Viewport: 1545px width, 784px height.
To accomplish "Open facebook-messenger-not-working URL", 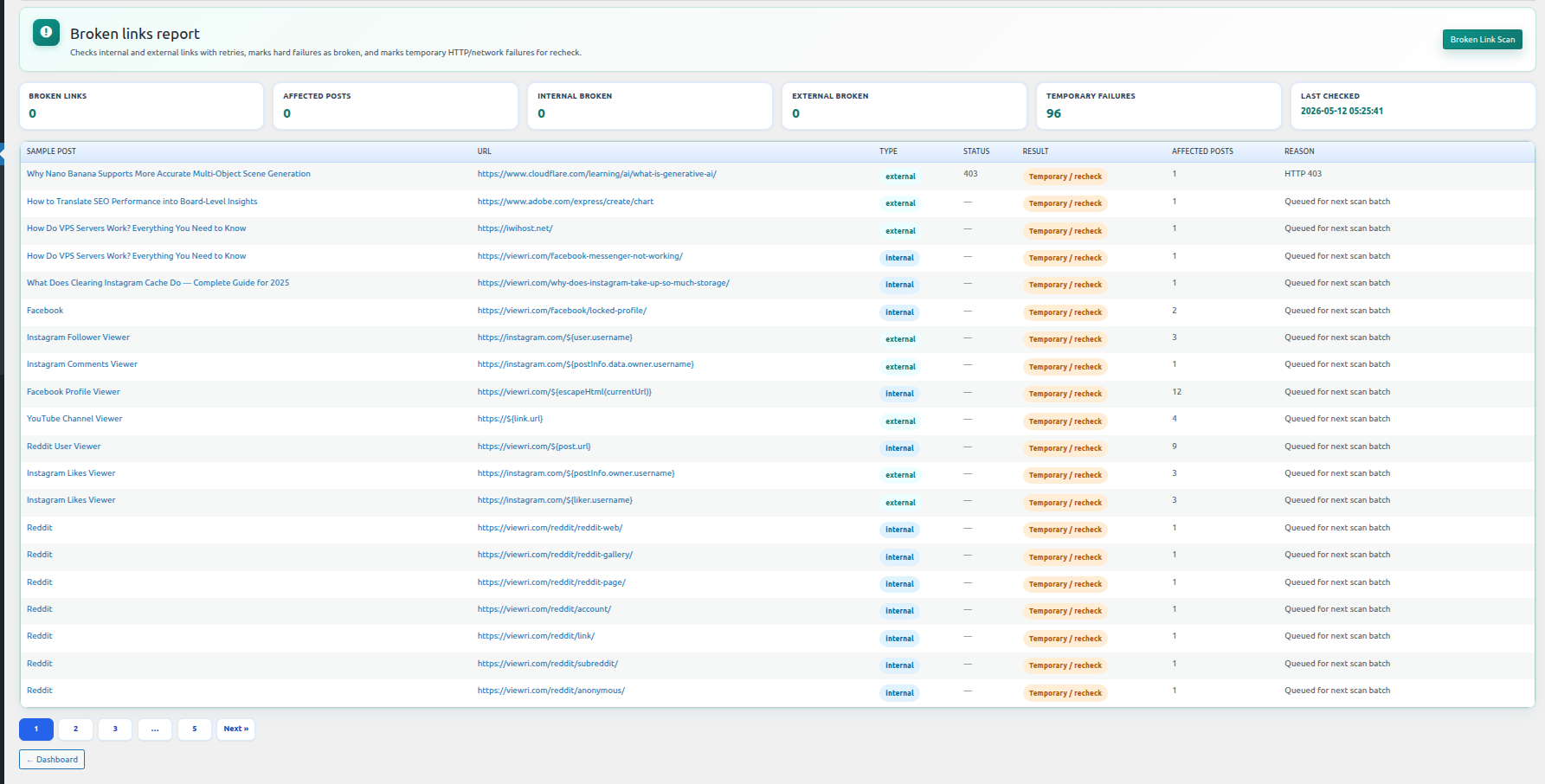I will click(x=580, y=256).
